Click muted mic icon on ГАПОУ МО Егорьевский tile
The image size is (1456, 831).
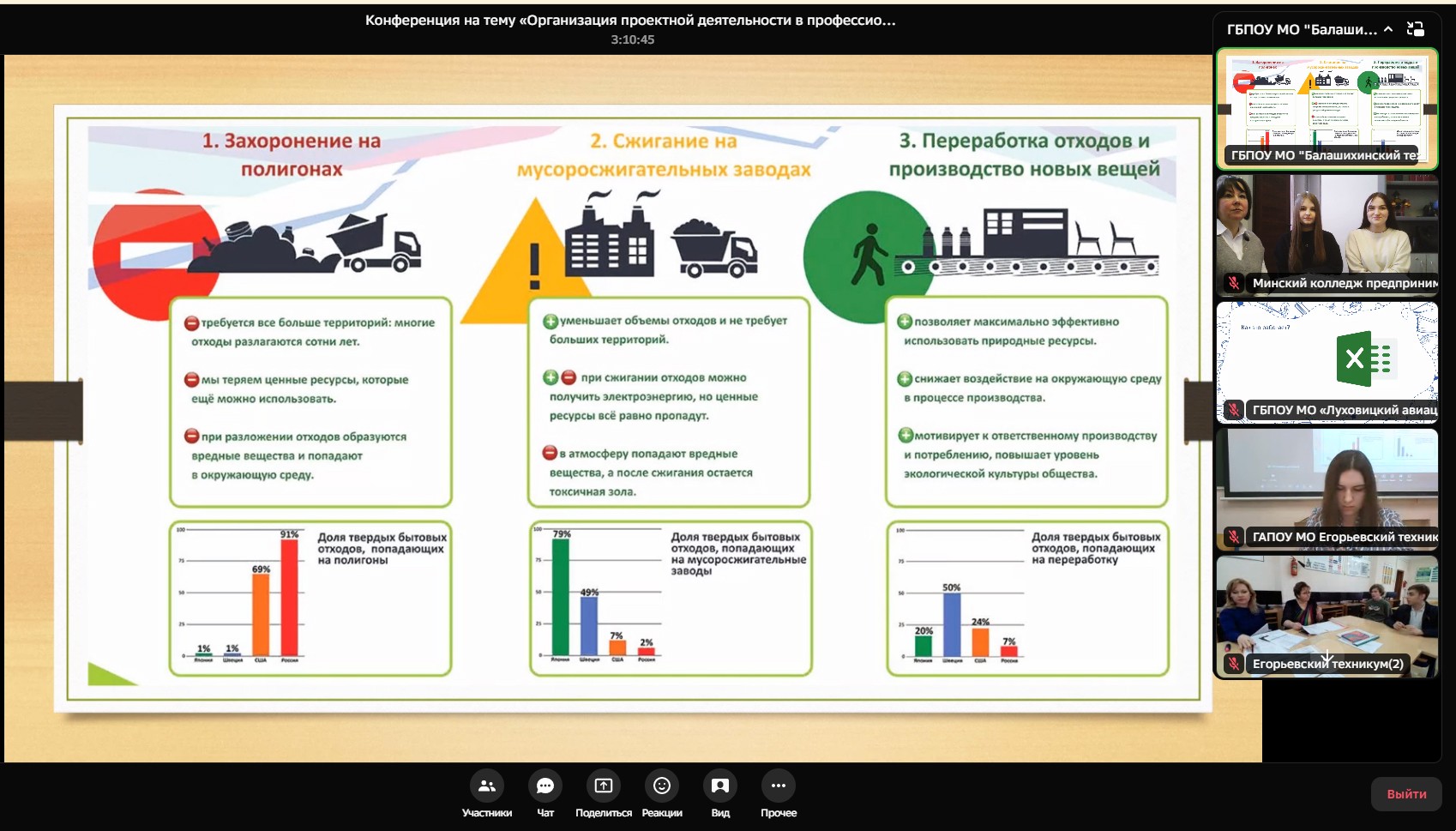1234,537
